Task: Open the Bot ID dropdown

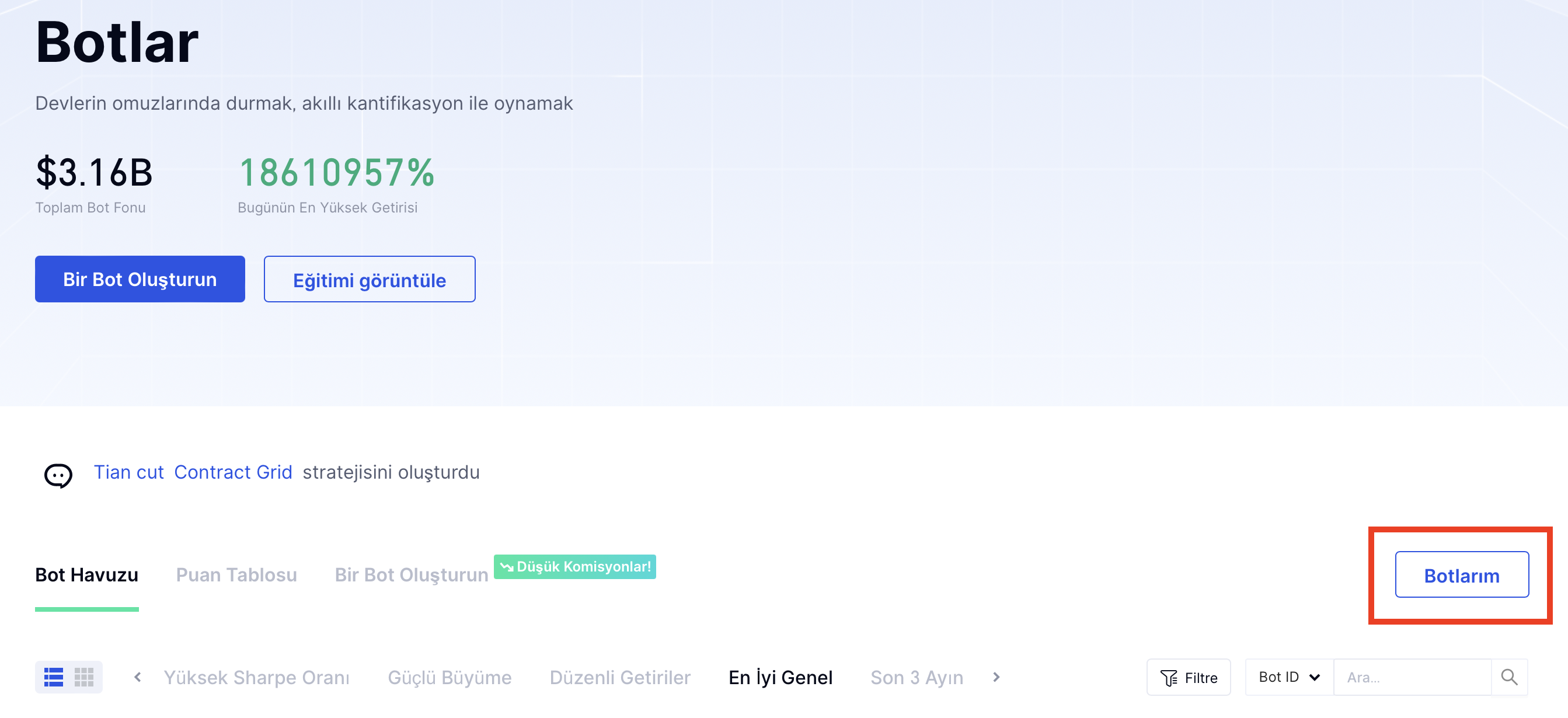Action: 1289,677
